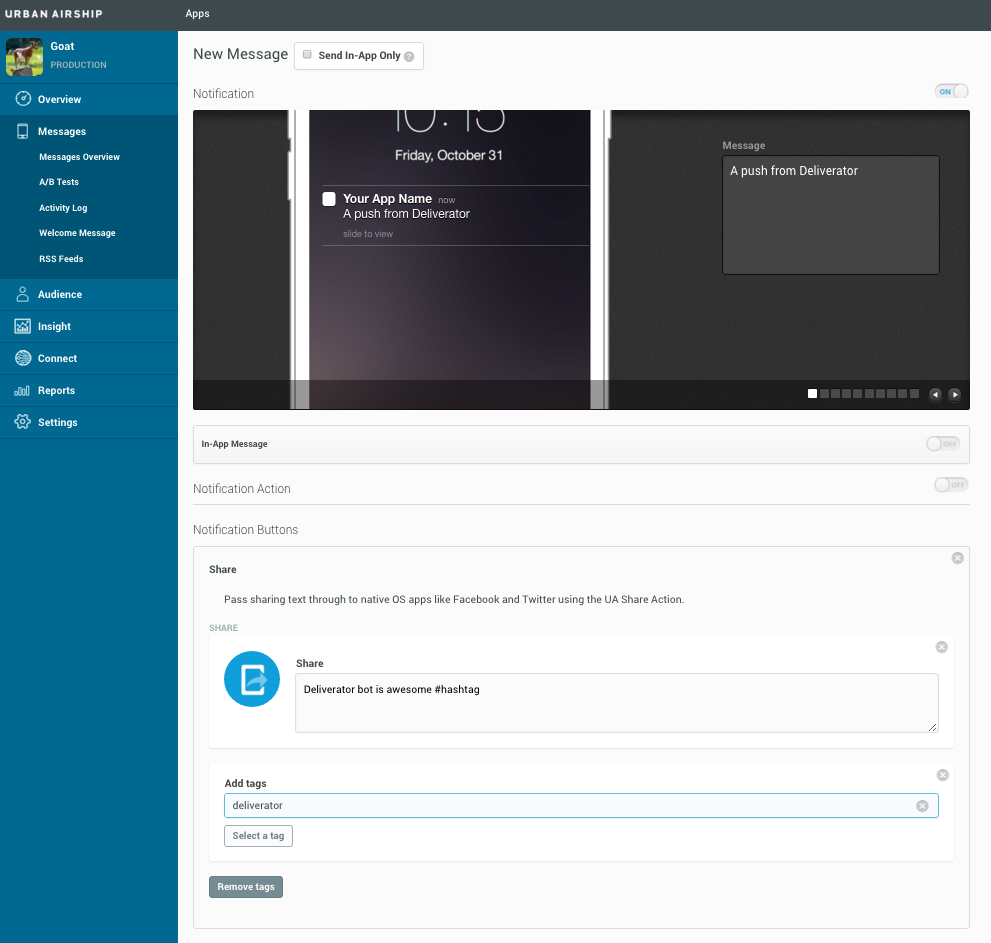Turn off the Notification toggle
The image size is (991, 943).
tap(951, 91)
